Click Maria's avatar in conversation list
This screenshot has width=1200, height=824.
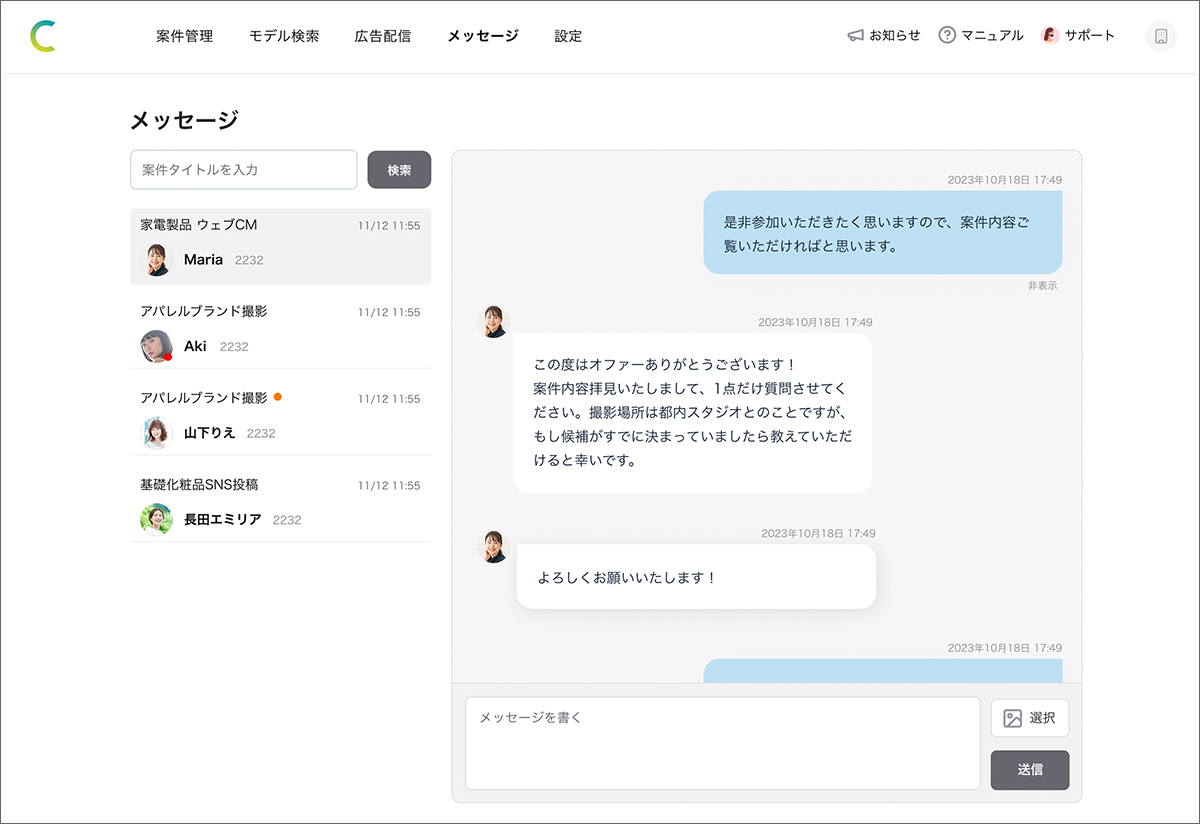(x=156, y=260)
